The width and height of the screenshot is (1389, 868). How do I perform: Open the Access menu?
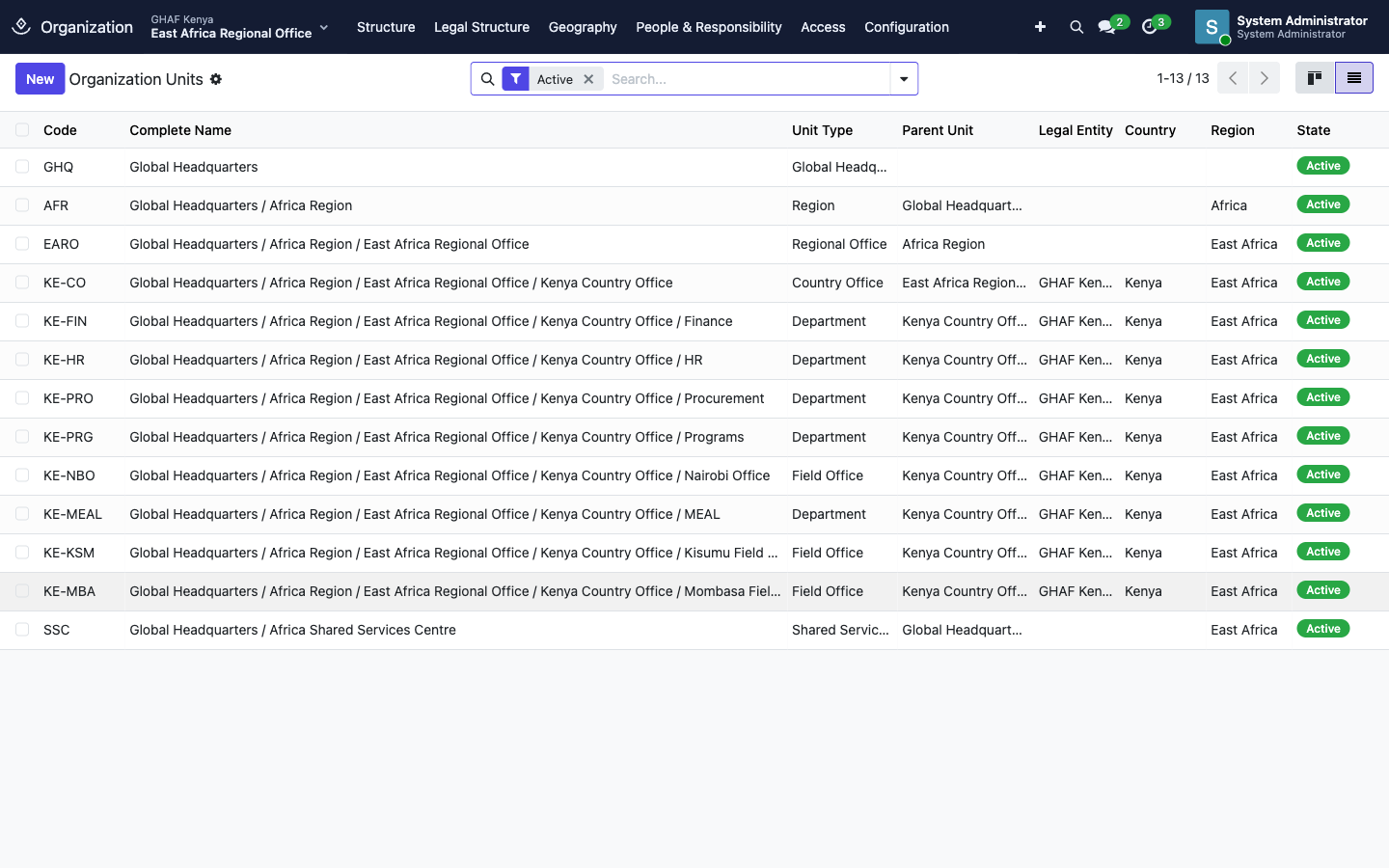823,27
